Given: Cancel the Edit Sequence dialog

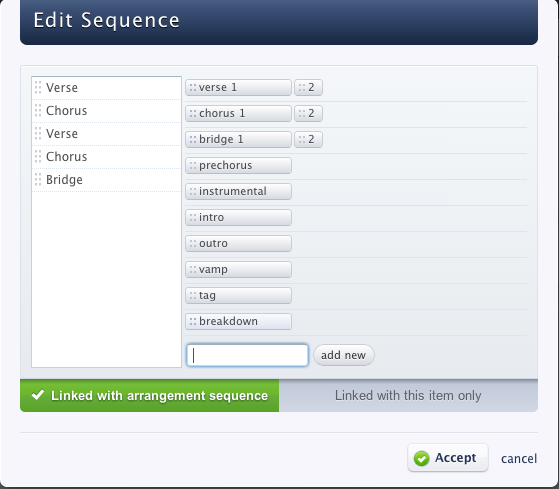Looking at the screenshot, I should pyautogui.click(x=519, y=458).
